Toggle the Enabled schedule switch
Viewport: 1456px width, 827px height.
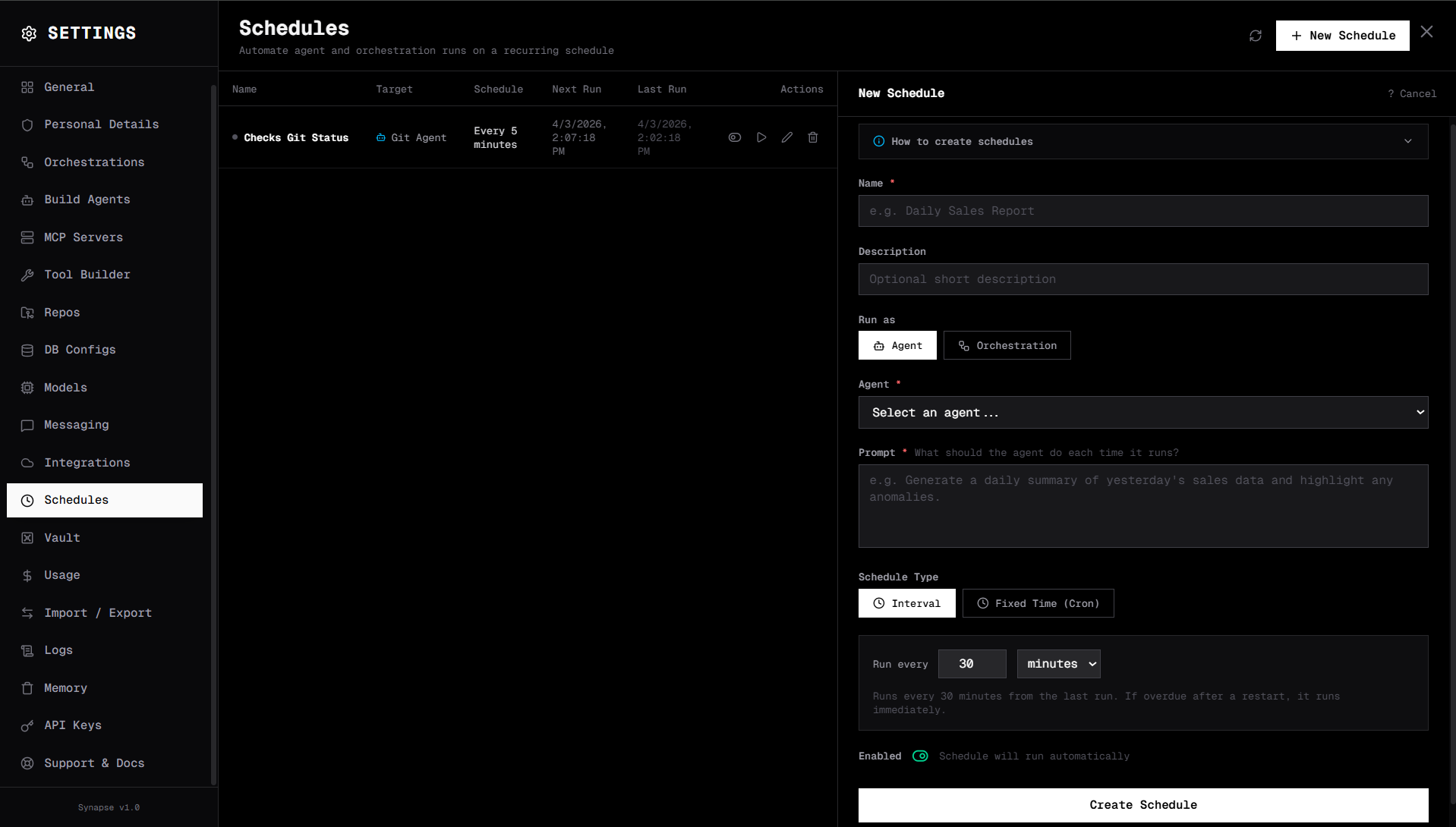tap(920, 756)
